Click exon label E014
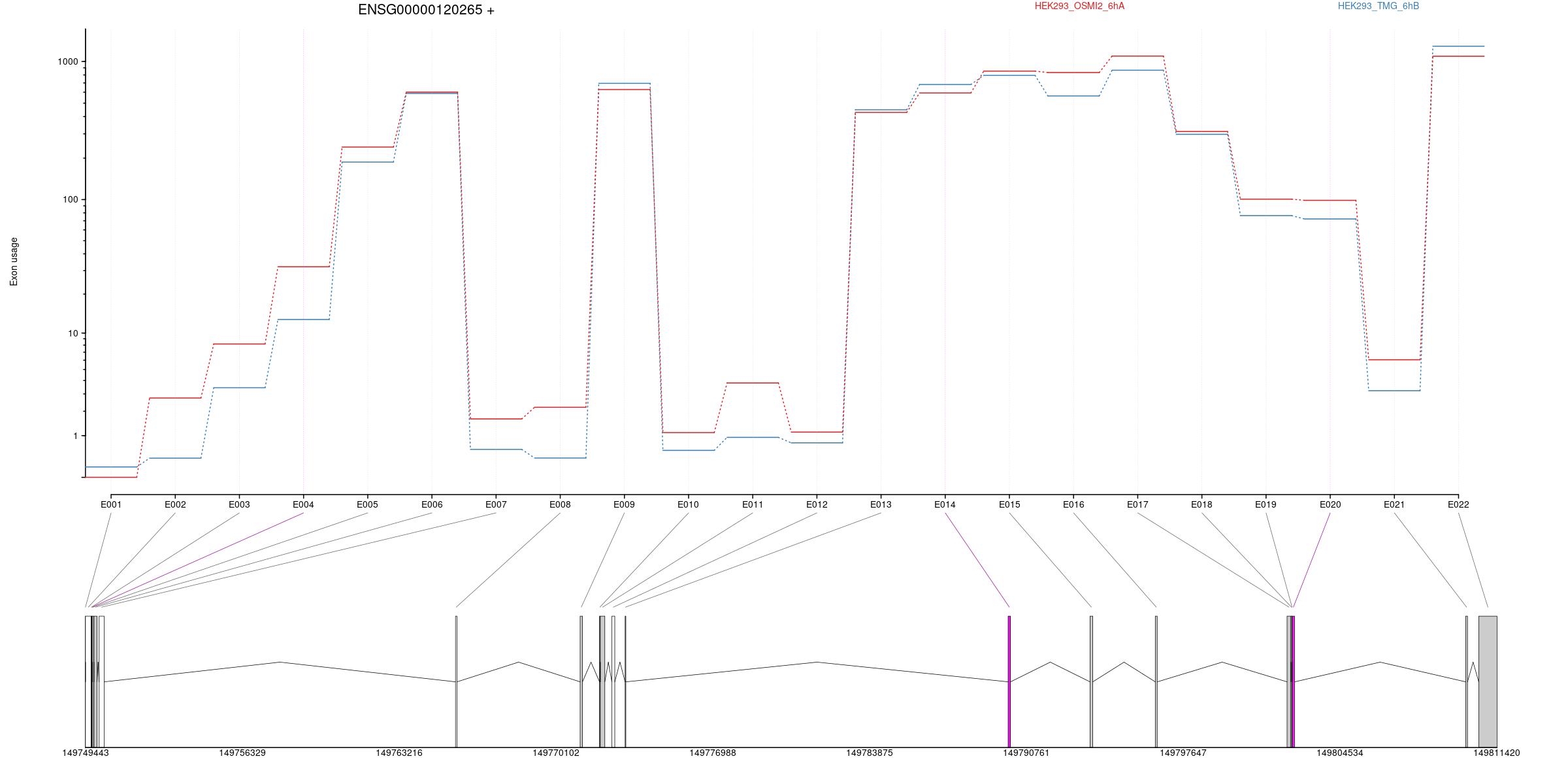The width and height of the screenshot is (1568, 784). (945, 504)
